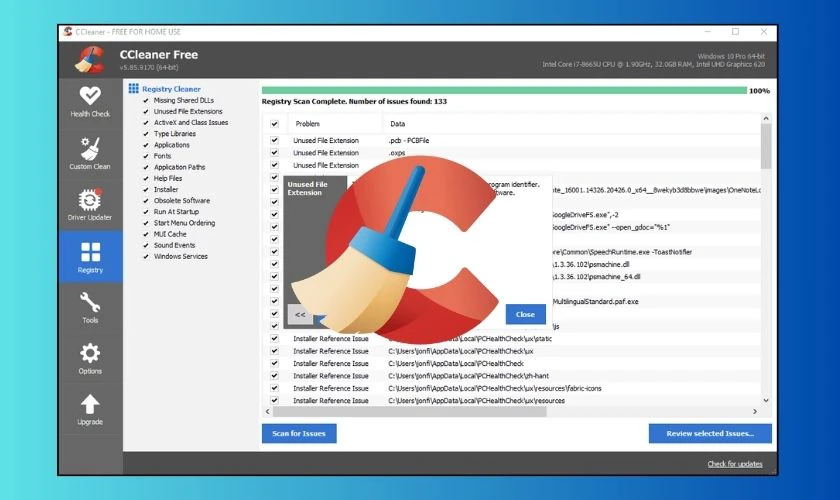
Task: Open the Custom Clean broom icon
Action: coord(90,150)
